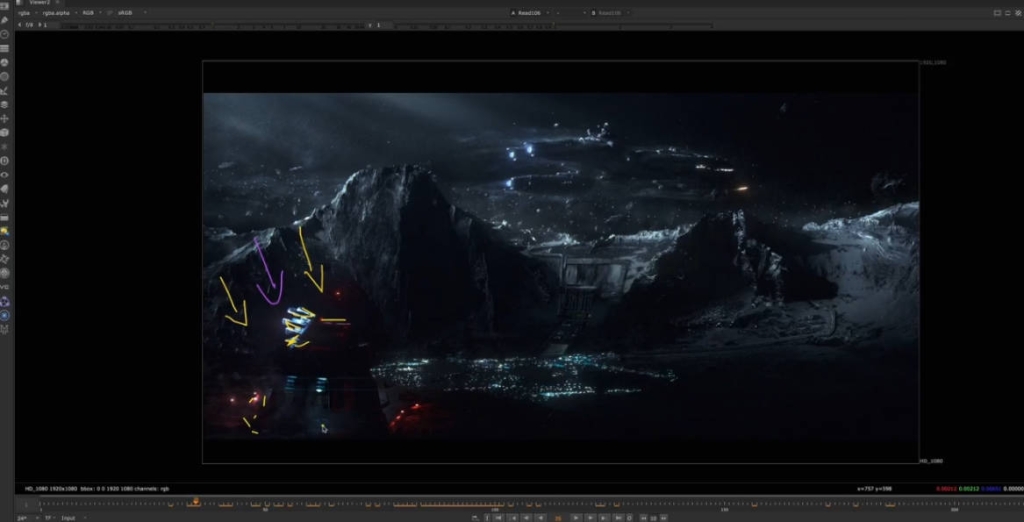
Task: Open the Filter nodes icon menu
Action: click(5, 76)
